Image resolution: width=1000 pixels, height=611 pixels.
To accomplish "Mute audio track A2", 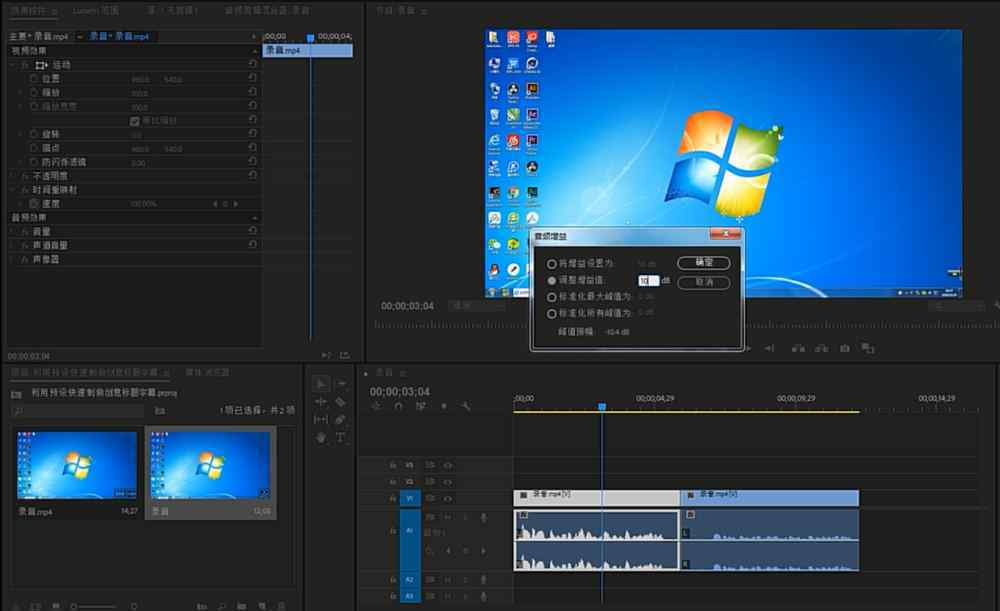I will click(448, 580).
